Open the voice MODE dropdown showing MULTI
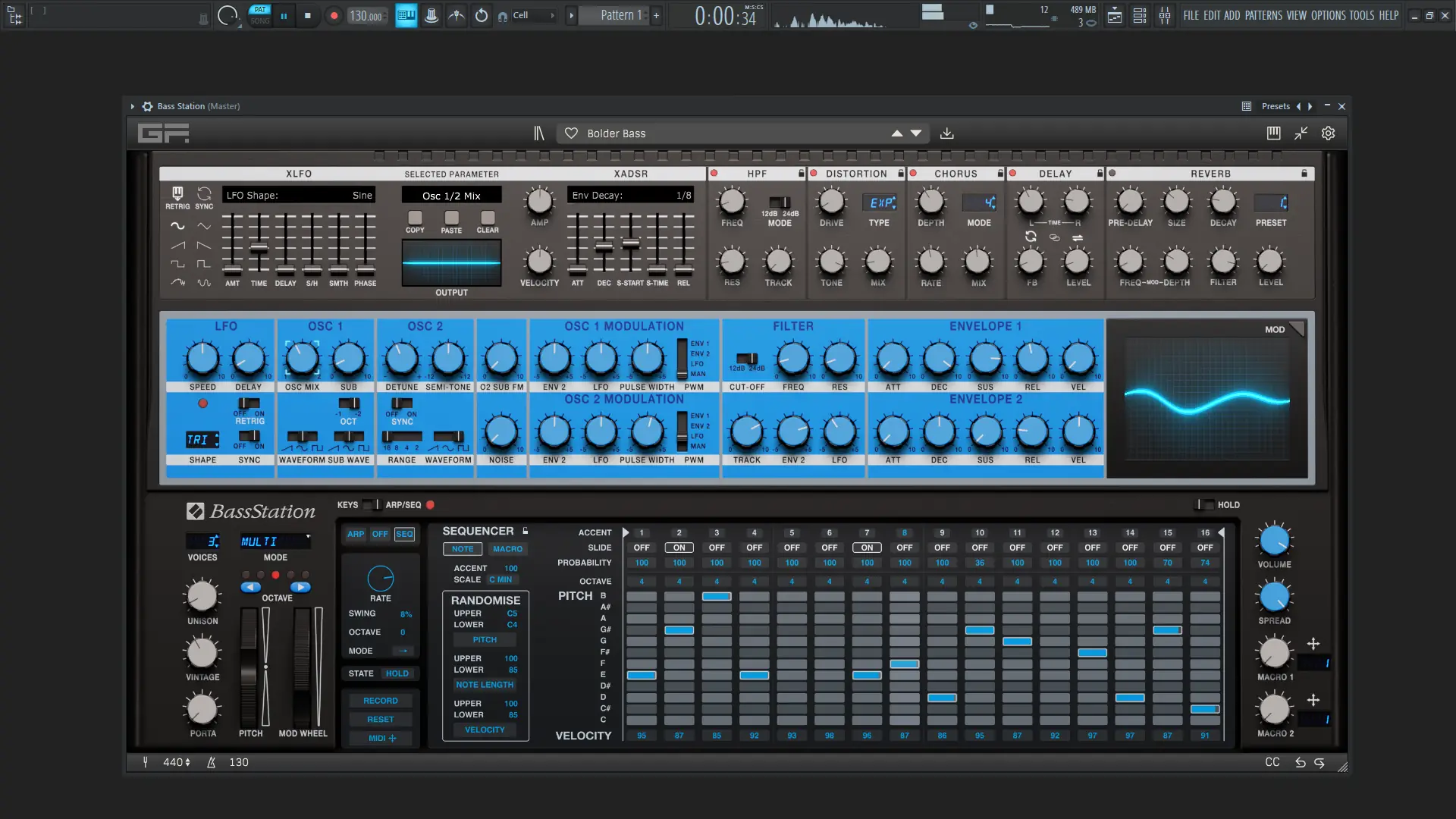This screenshot has height=819, width=1456. (x=275, y=541)
